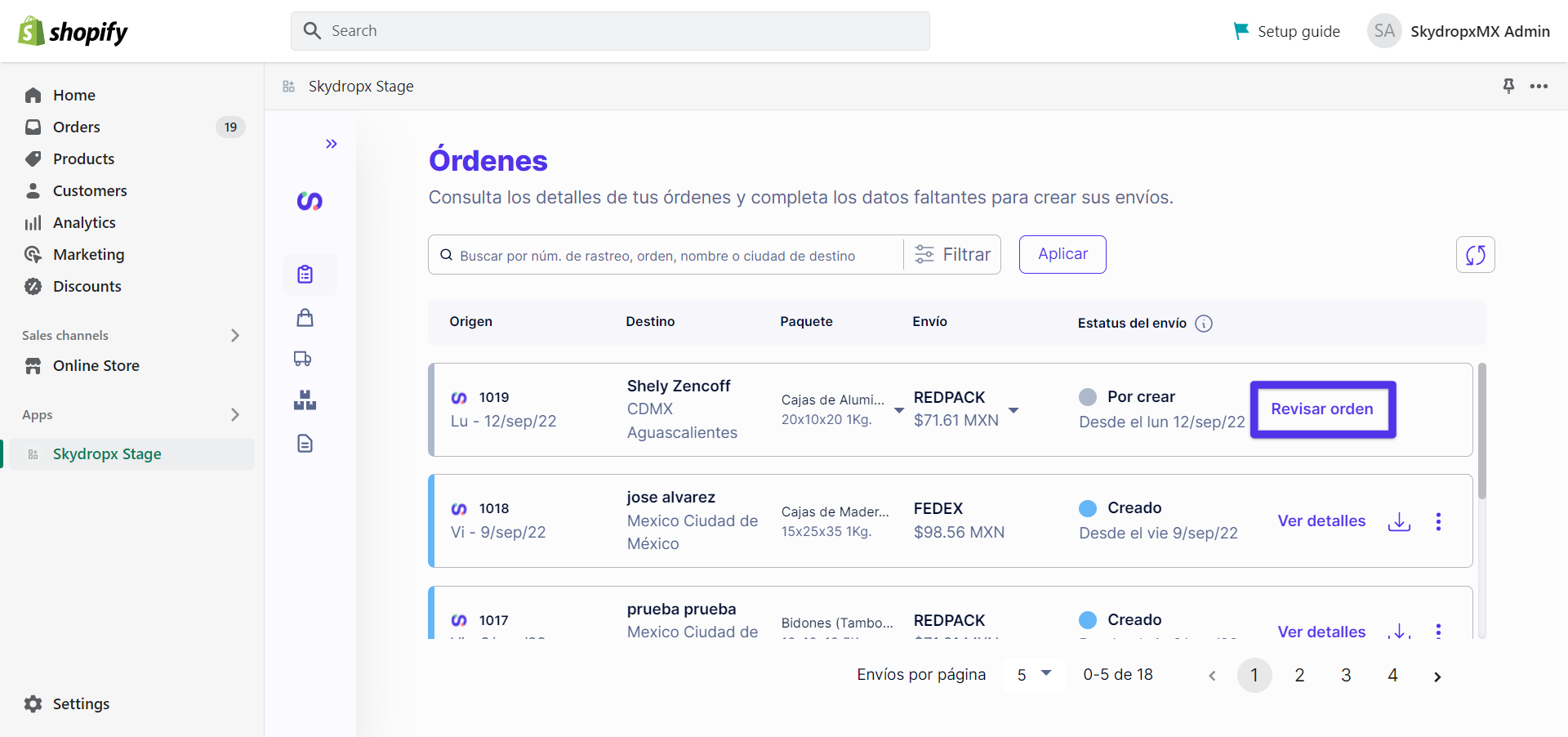
Task: Click the tracking search input field
Action: point(666,256)
